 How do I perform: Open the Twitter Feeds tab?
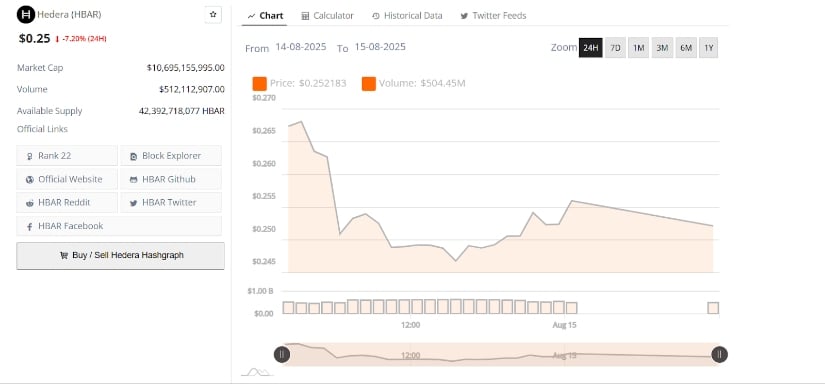click(x=493, y=16)
